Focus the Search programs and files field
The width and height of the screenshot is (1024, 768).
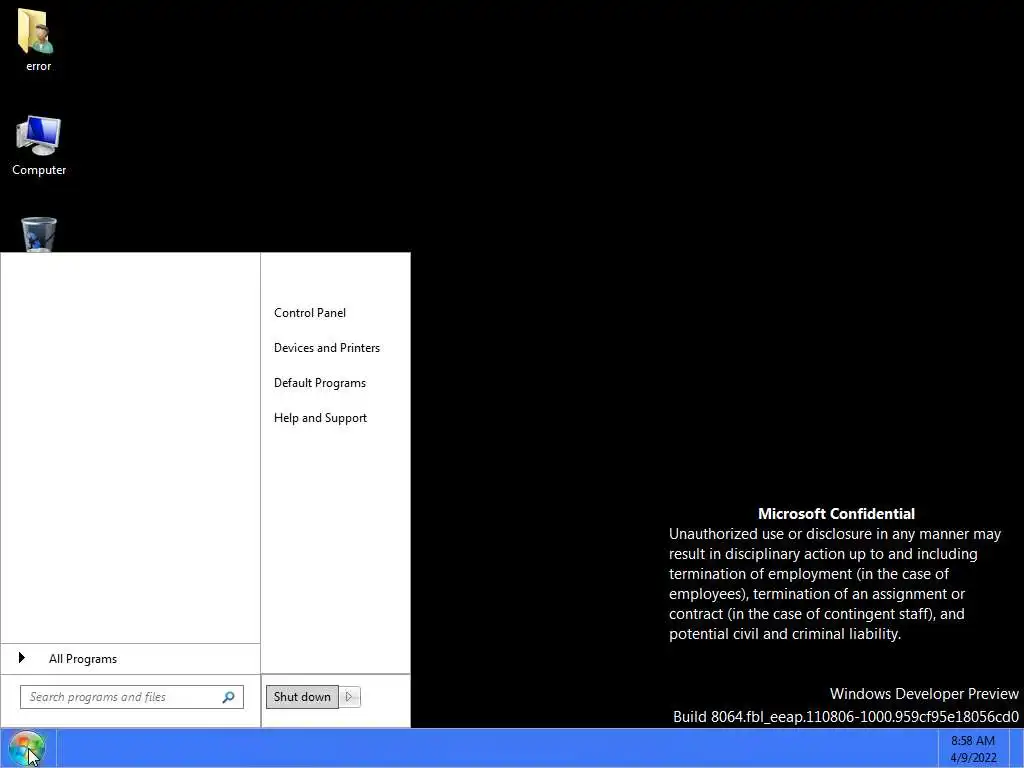(x=132, y=697)
